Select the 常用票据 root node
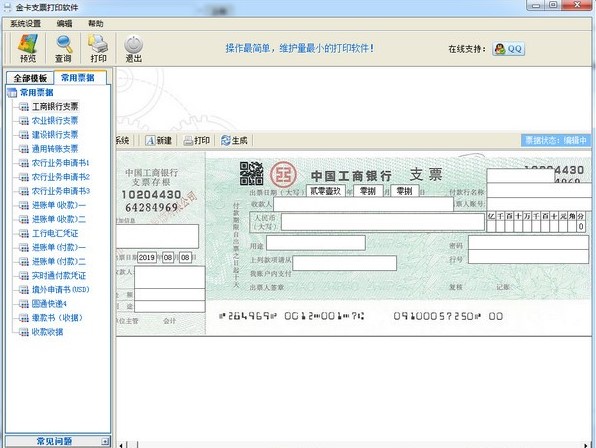The height and width of the screenshot is (448, 596). 36,92
